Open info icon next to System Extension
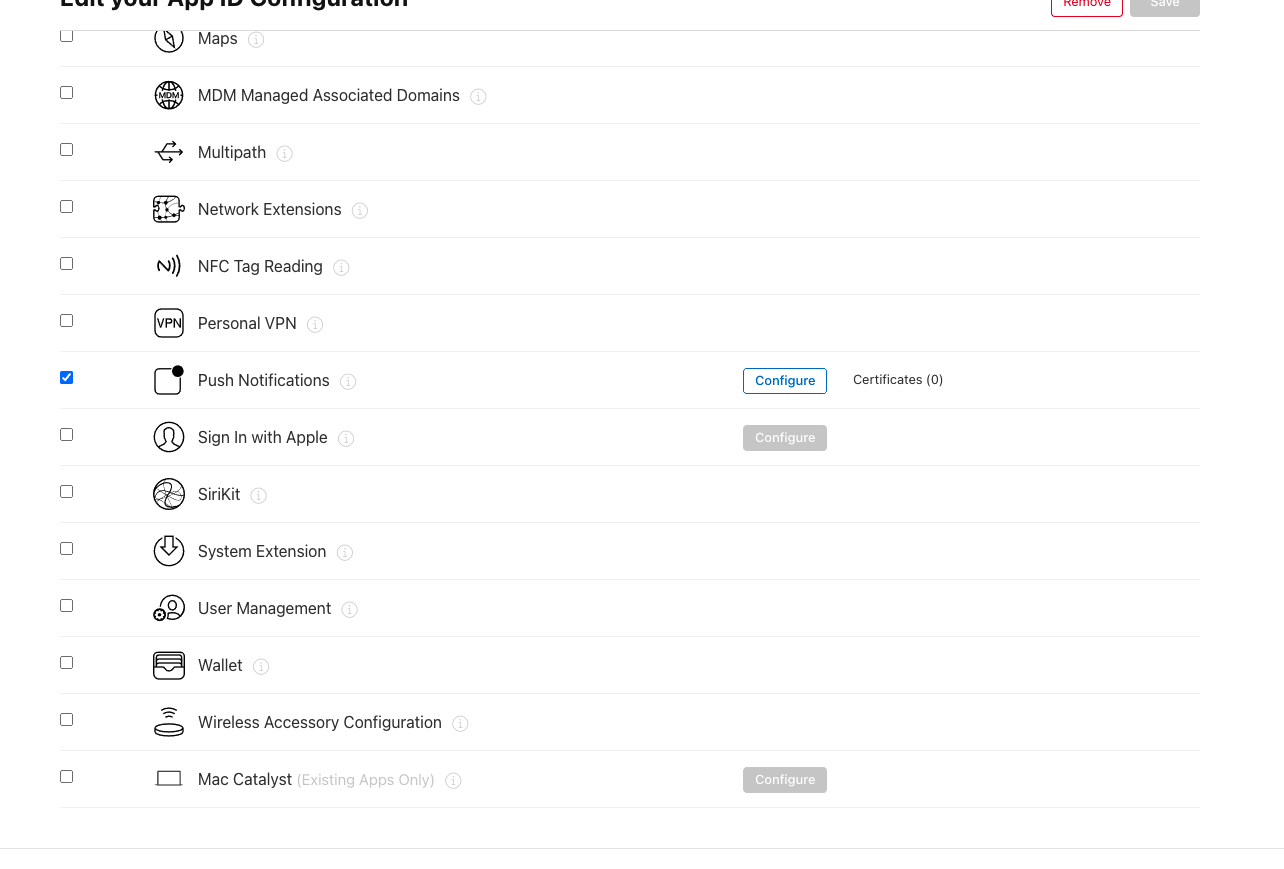 coord(345,552)
